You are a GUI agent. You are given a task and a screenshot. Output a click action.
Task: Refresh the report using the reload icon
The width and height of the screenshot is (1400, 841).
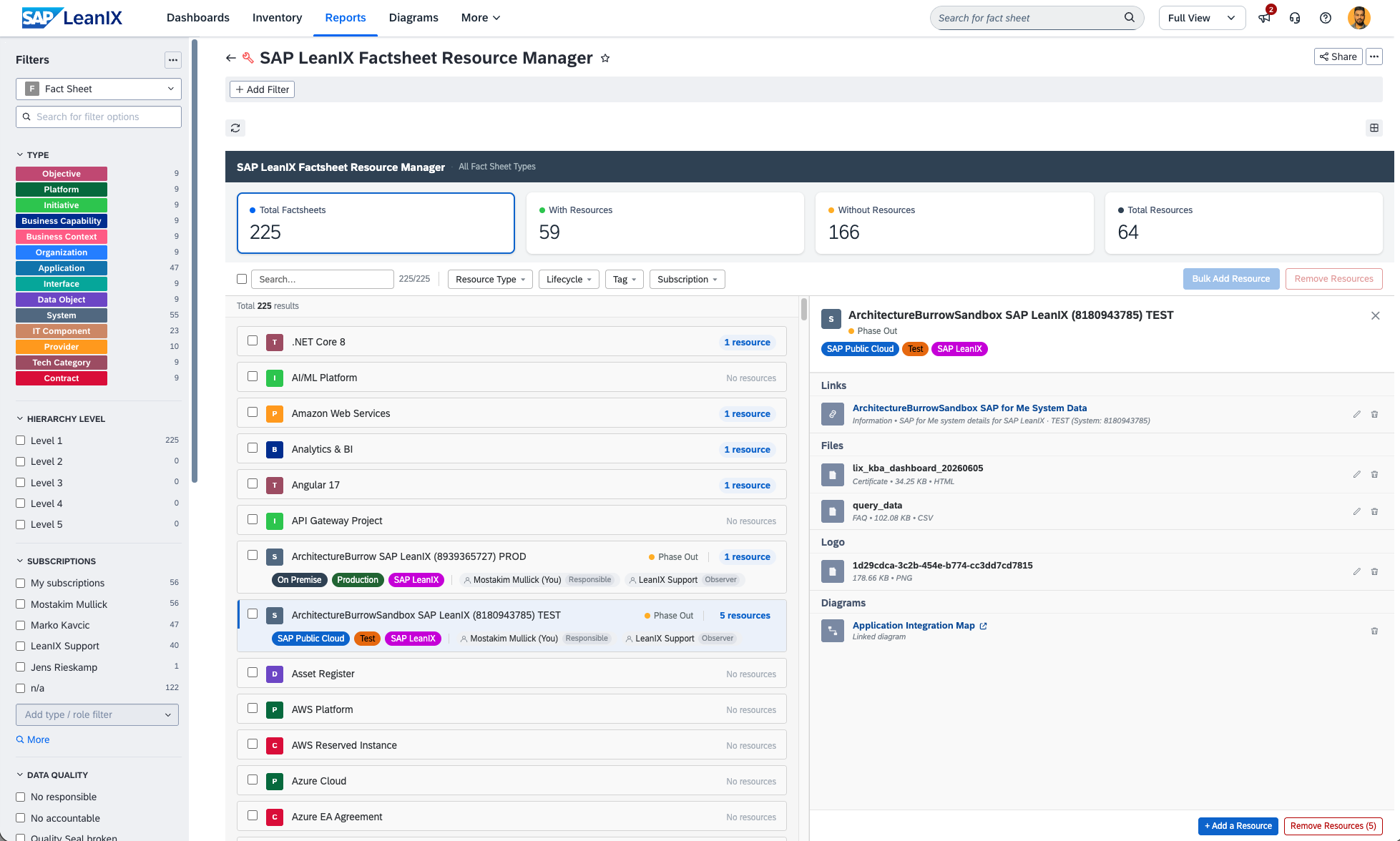coord(235,128)
